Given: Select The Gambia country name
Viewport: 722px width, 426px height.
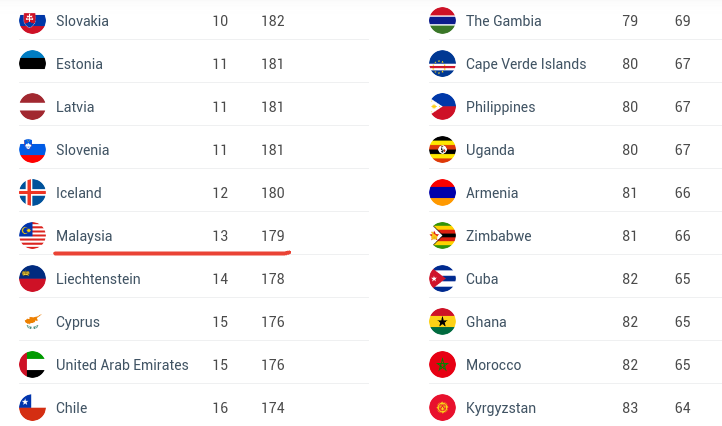Looking at the screenshot, I should 503,21.
